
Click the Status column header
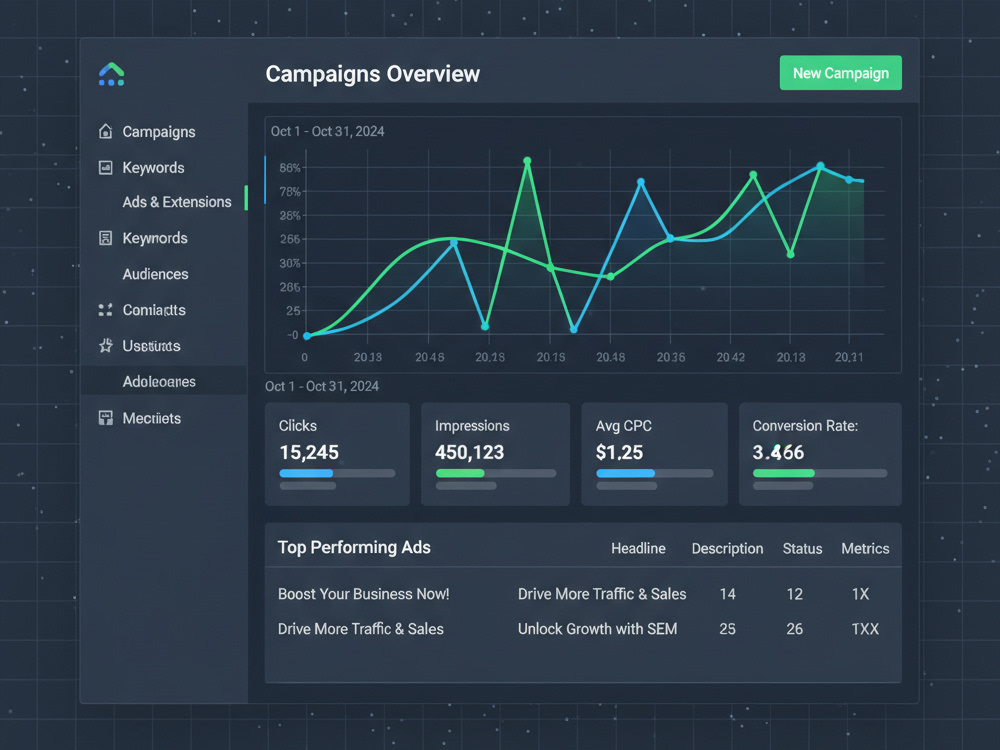click(802, 548)
